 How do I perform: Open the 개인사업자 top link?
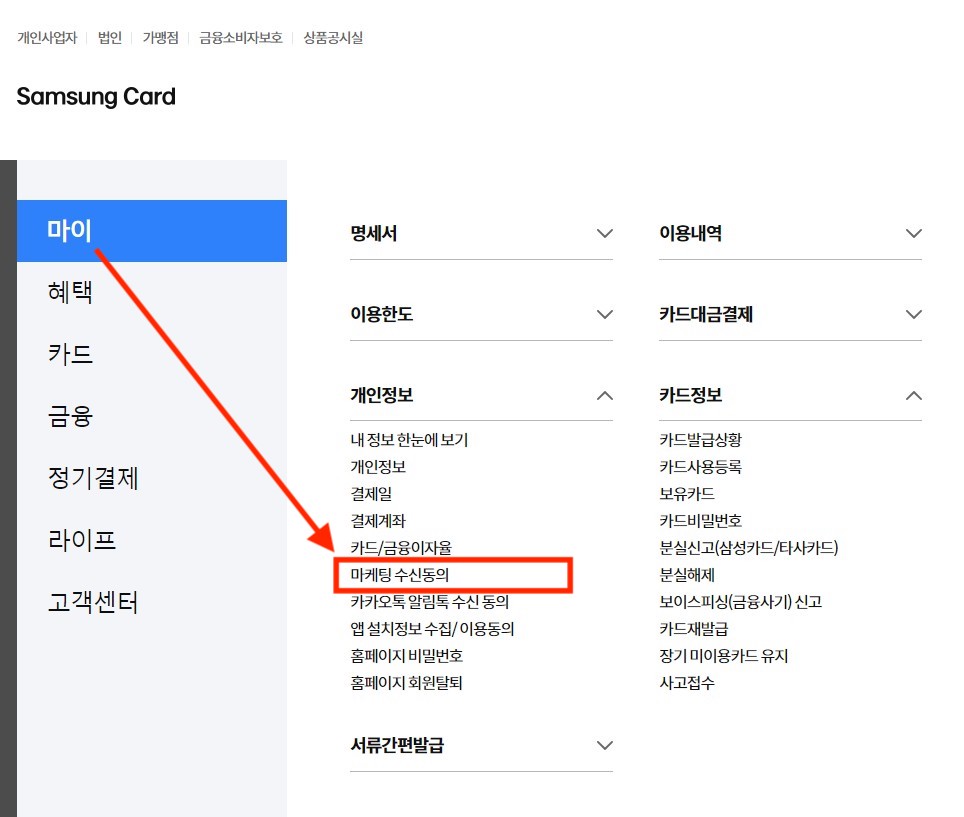coord(47,38)
